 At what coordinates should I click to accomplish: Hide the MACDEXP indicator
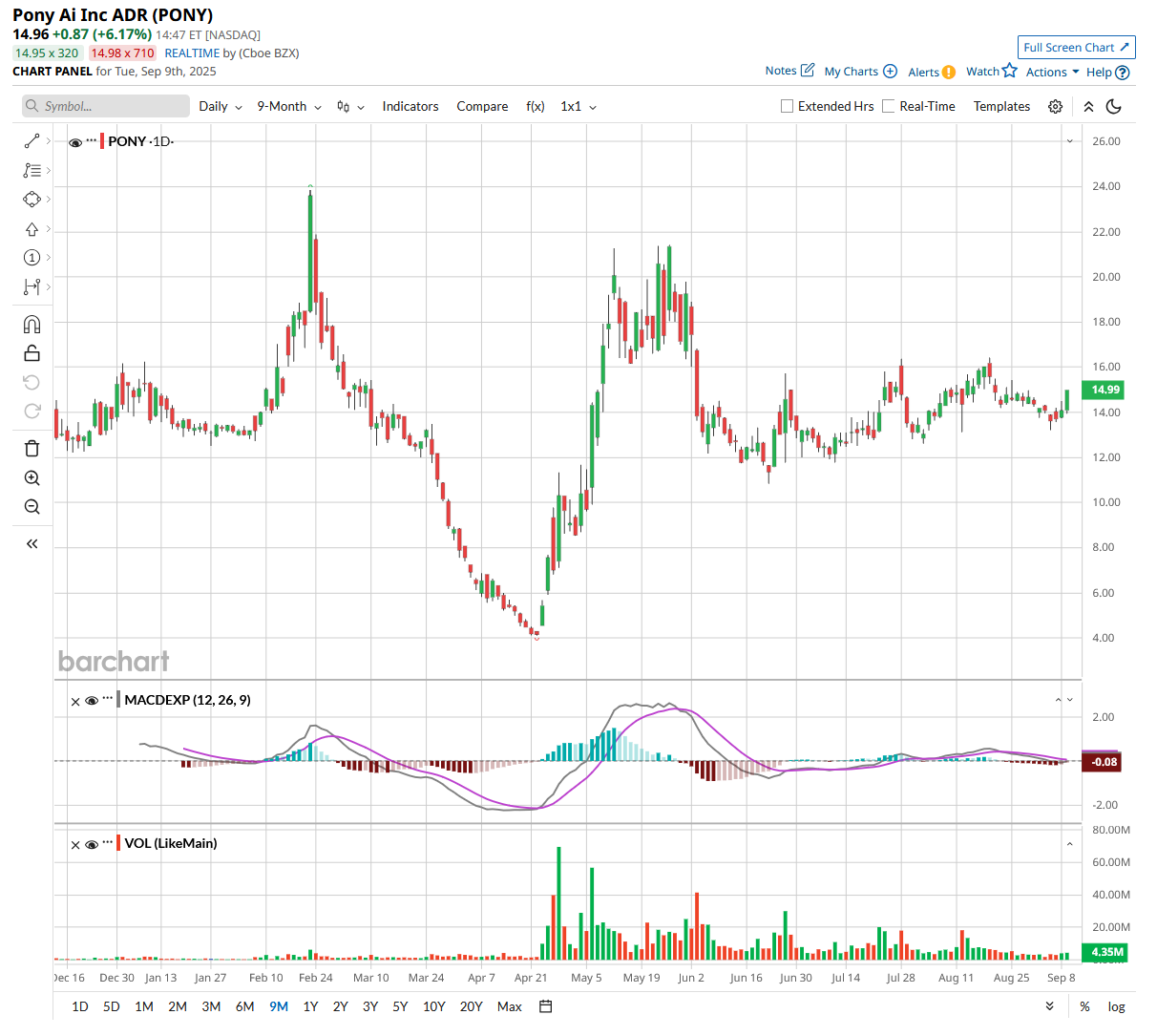tap(92, 701)
